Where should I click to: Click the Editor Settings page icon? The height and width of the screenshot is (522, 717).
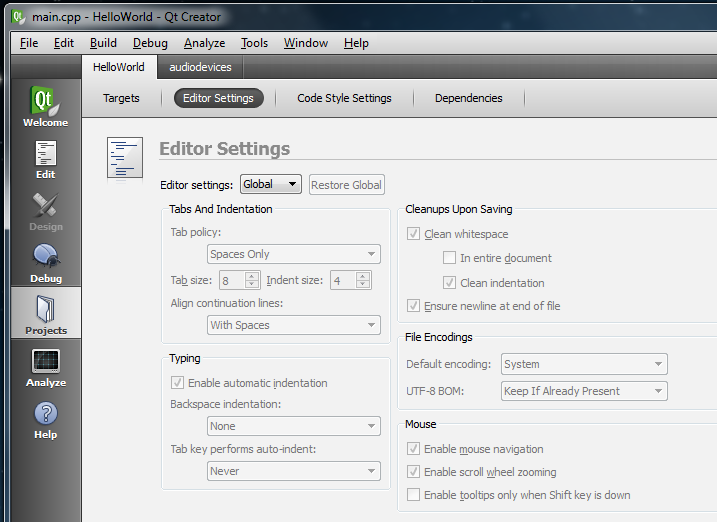125,158
